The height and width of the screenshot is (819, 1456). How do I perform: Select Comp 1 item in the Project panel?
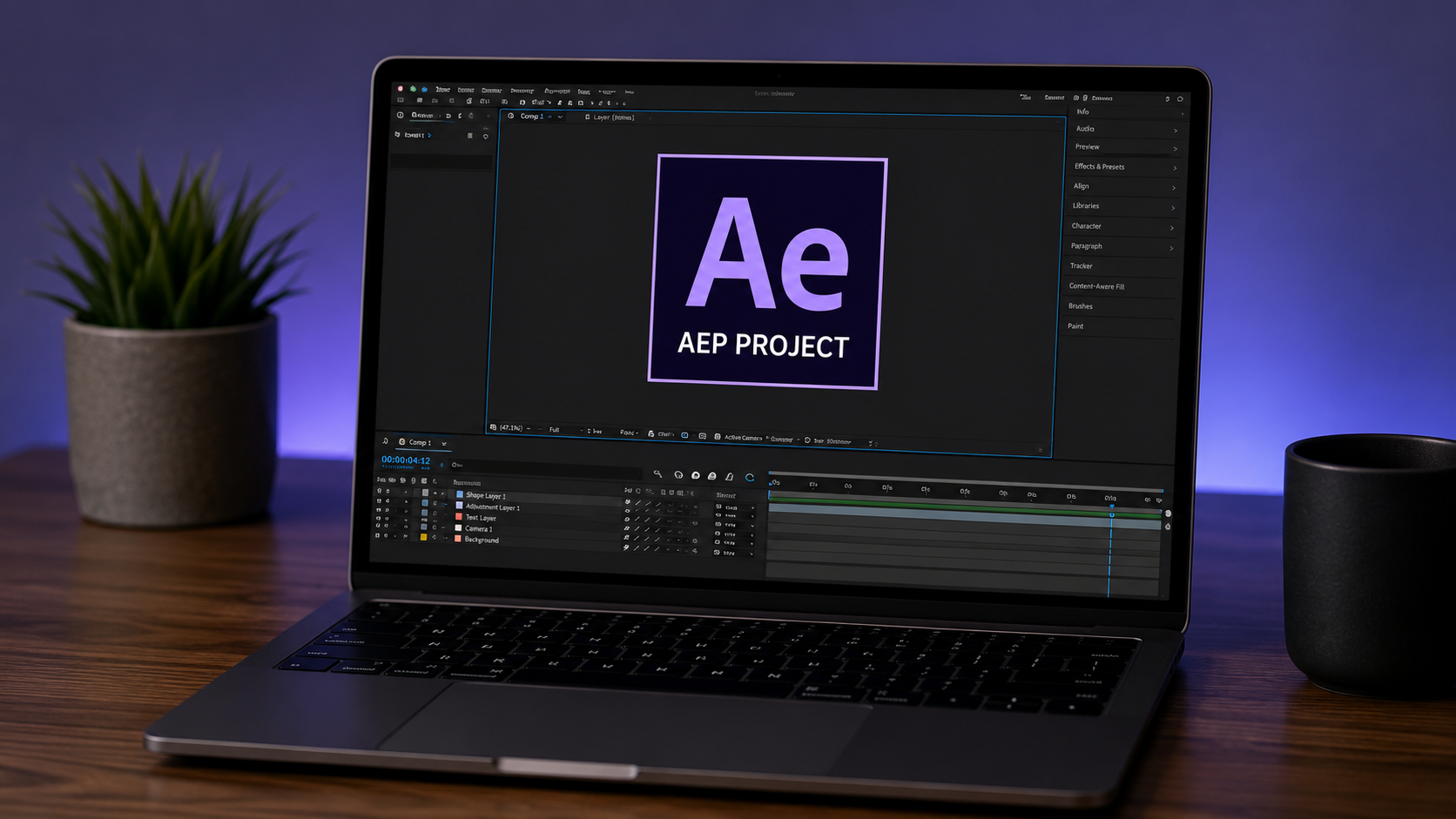click(x=415, y=135)
